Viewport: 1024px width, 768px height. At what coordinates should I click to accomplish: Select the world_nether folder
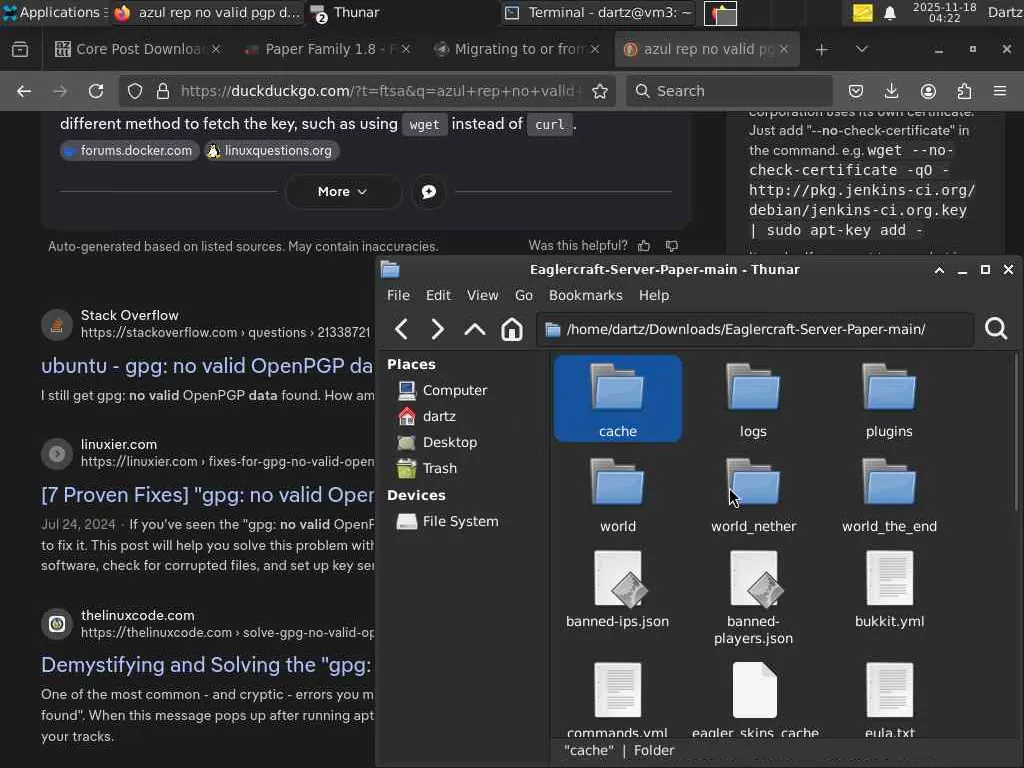coord(753,495)
